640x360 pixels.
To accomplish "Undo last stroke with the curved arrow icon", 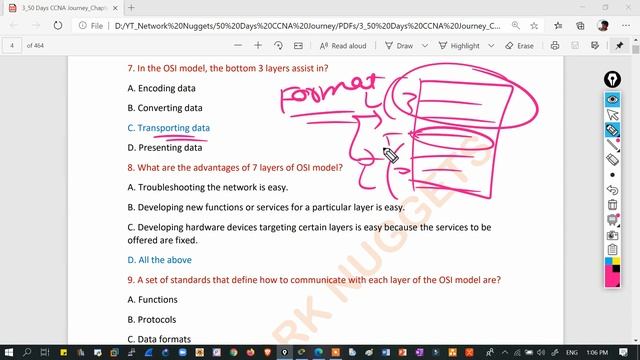I will coord(612,190).
